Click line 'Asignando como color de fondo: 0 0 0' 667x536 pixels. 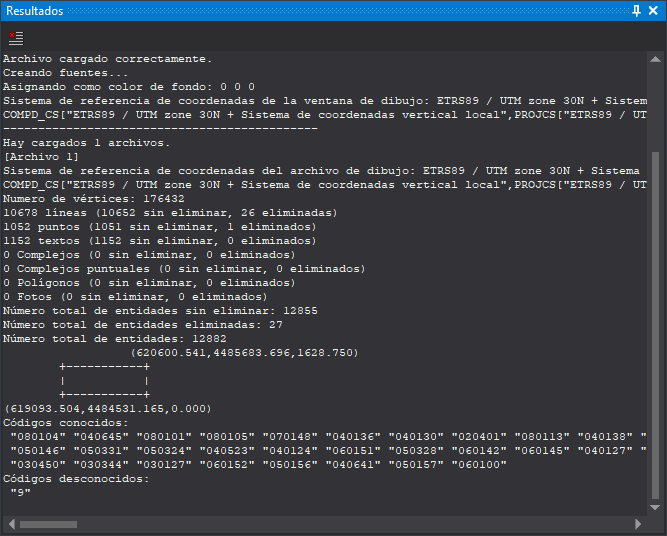[x=128, y=87]
